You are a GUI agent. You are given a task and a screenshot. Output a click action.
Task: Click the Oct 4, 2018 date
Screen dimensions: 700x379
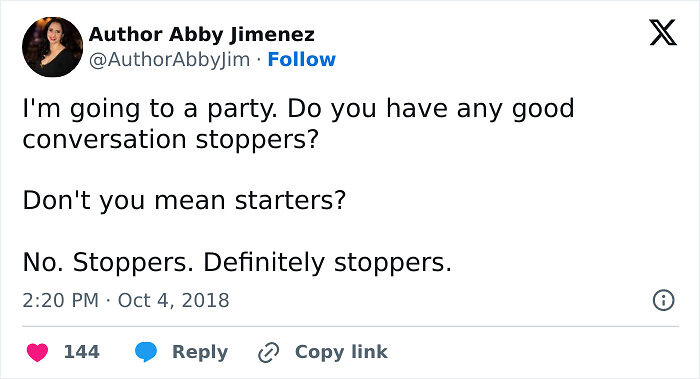[x=174, y=300]
